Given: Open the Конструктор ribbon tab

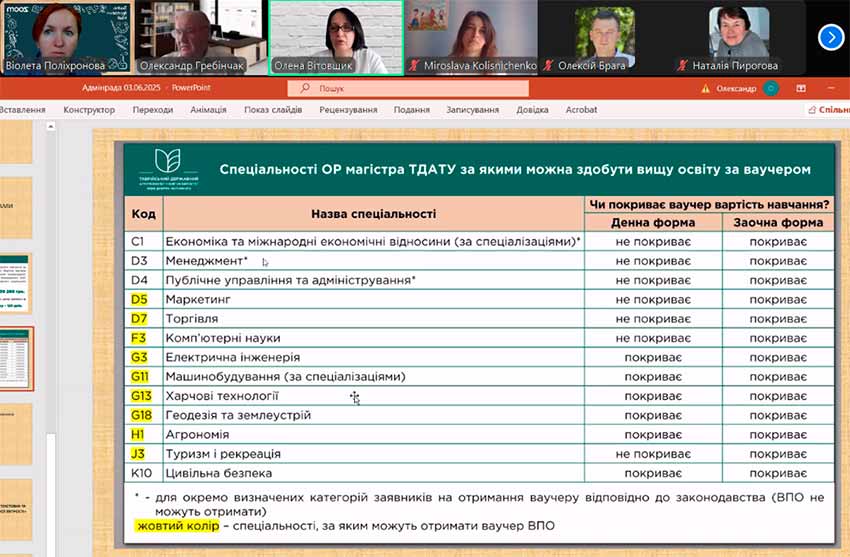Looking at the screenshot, I should tap(88, 110).
